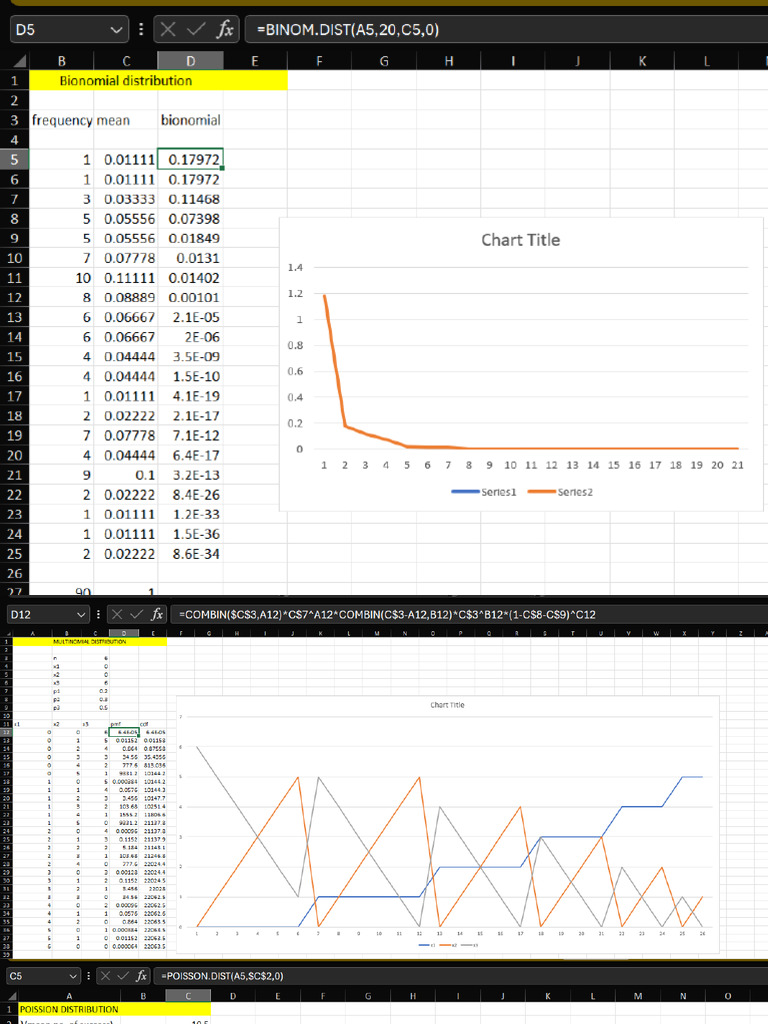Open Insert Function fx beside the COMBIN formula
768x1024 pixels.
157,614
